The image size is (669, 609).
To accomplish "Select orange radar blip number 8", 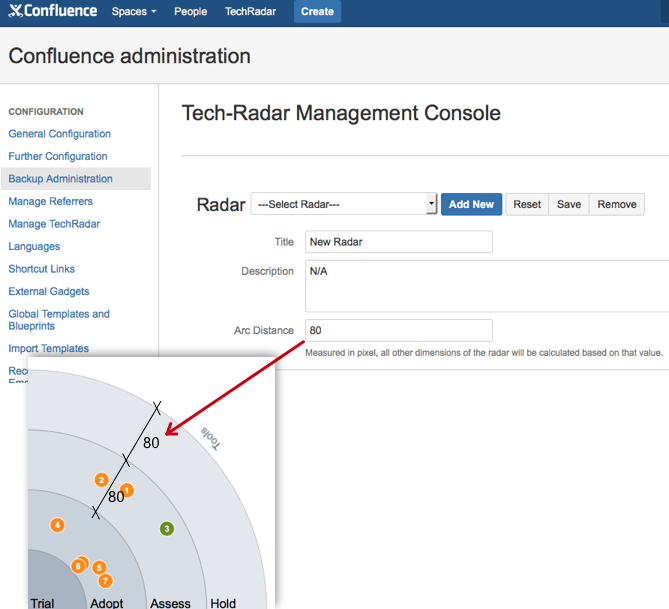I will pos(78,566).
